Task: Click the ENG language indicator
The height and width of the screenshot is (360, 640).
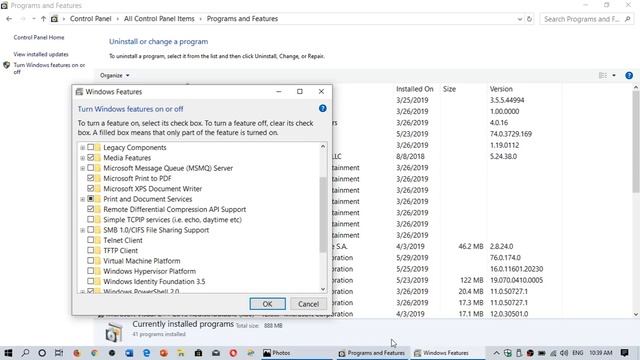Action: [578, 353]
